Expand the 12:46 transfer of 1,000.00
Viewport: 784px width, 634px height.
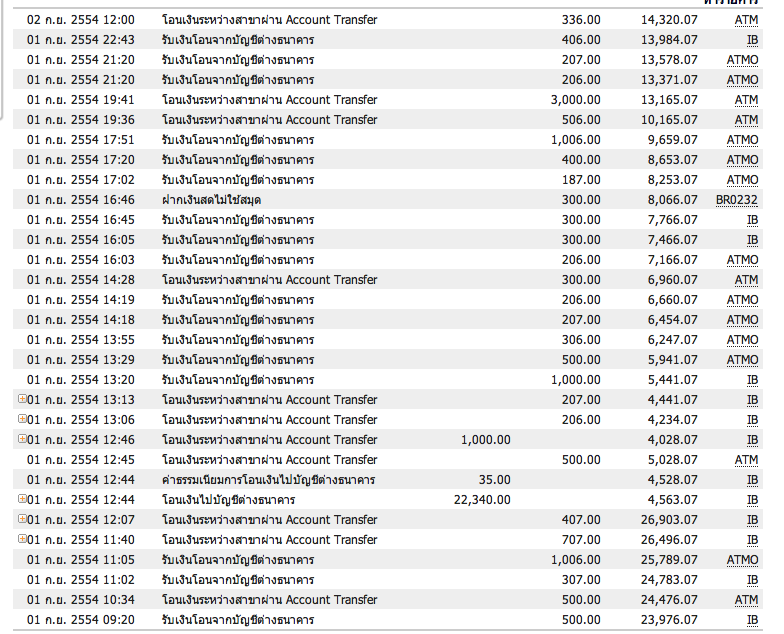coord(22,438)
